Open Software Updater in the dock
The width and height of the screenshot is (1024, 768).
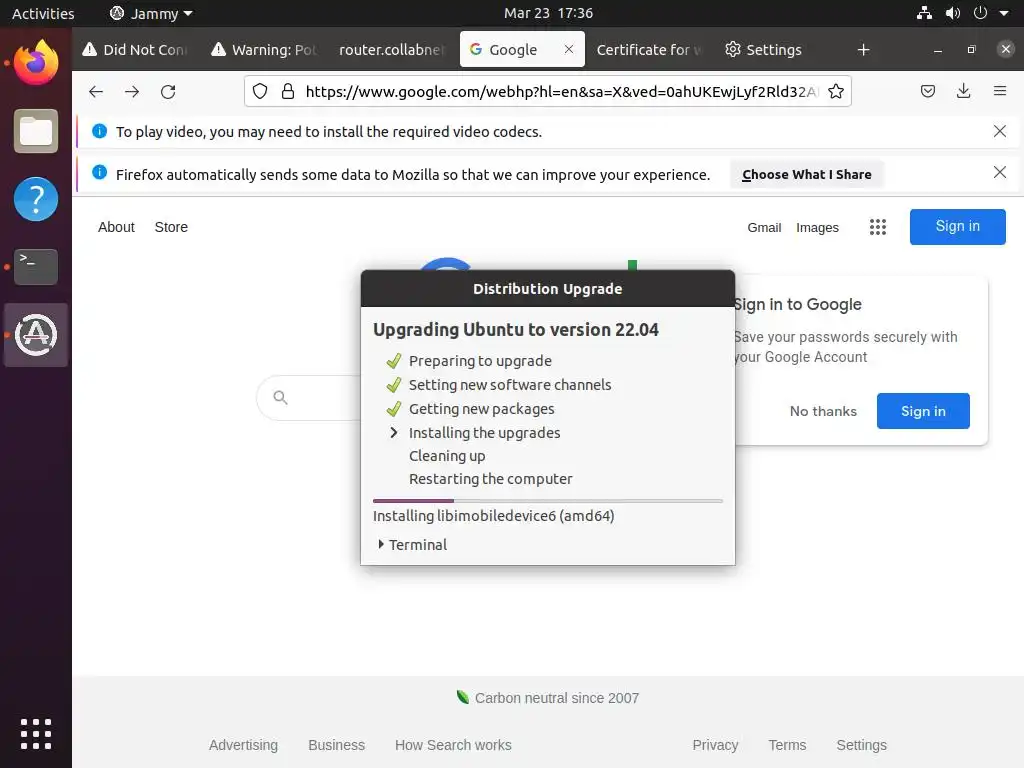36,334
